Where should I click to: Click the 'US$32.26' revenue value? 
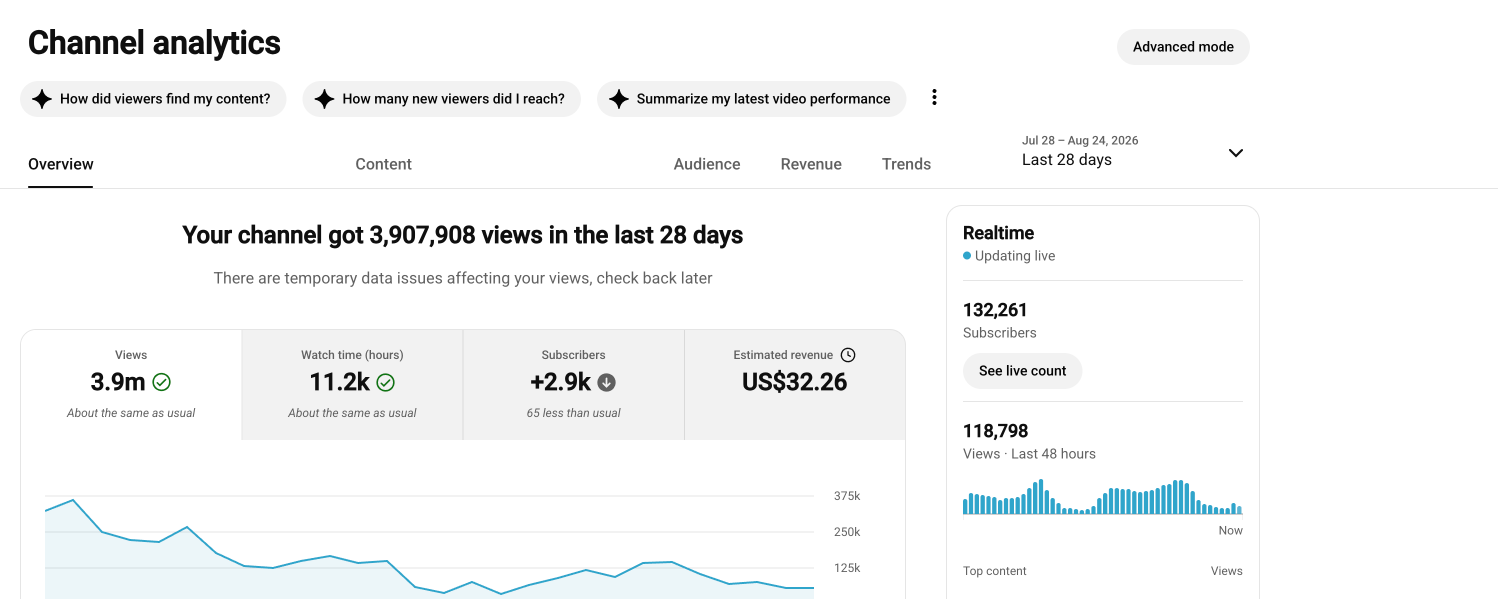795,382
